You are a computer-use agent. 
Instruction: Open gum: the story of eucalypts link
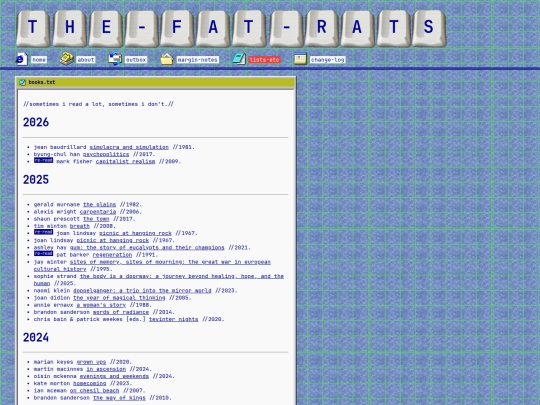(x=147, y=248)
